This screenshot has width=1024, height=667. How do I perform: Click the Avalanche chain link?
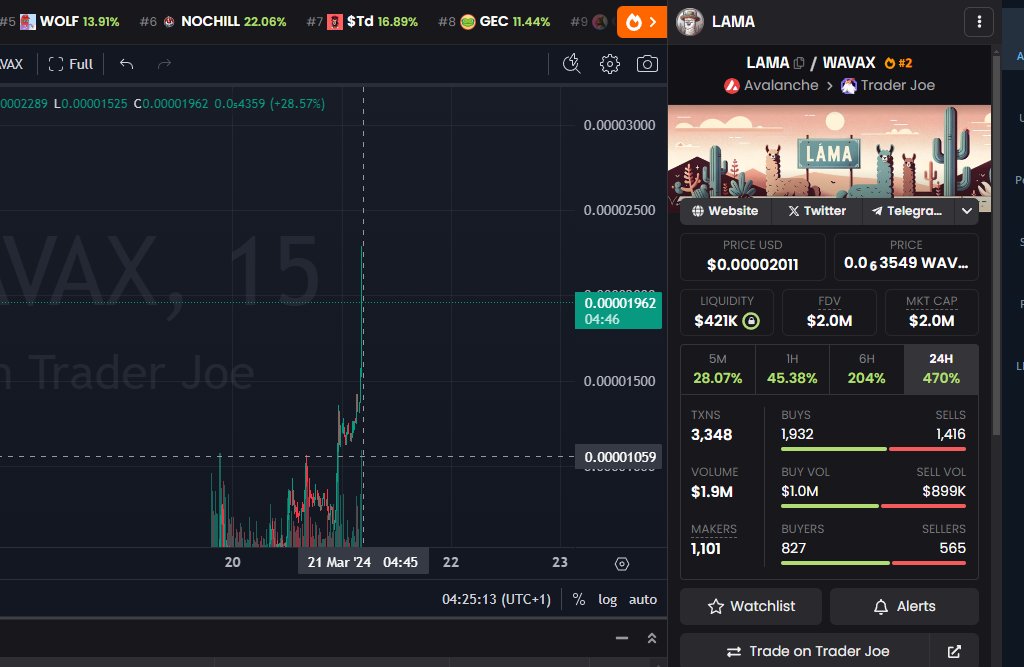(x=771, y=86)
